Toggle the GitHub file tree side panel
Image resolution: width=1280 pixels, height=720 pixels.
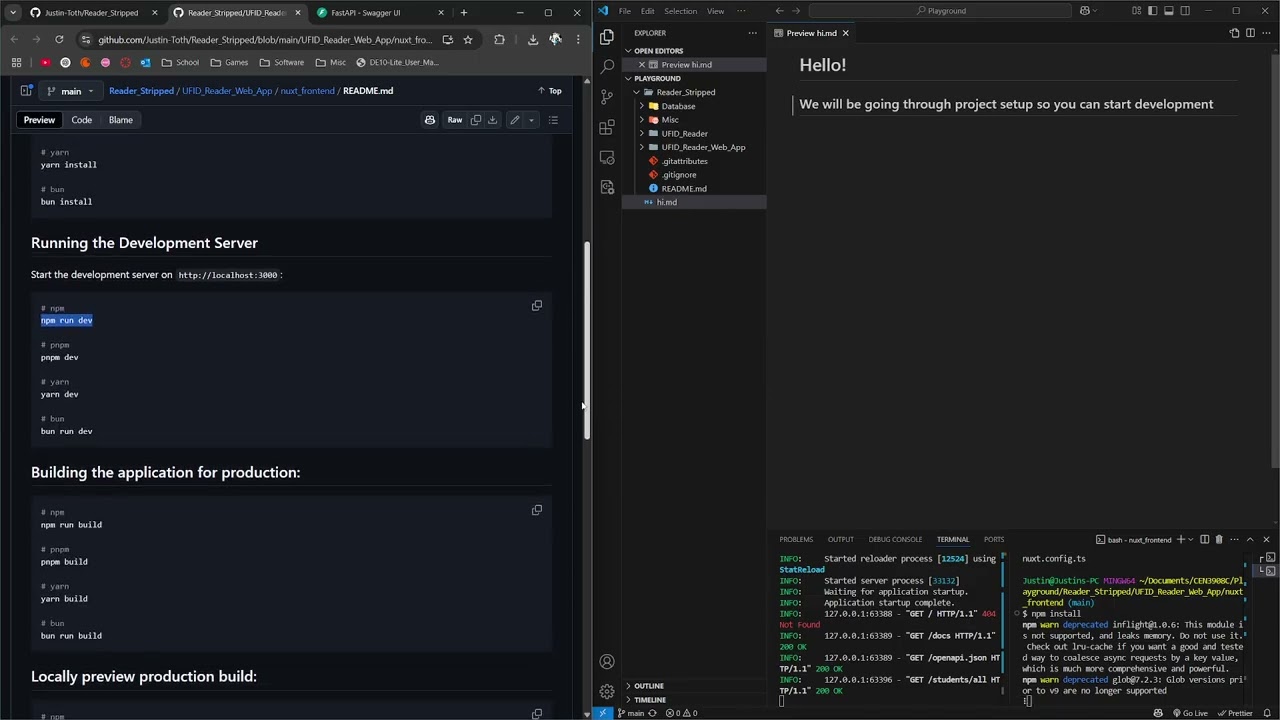pyautogui.click(x=26, y=91)
